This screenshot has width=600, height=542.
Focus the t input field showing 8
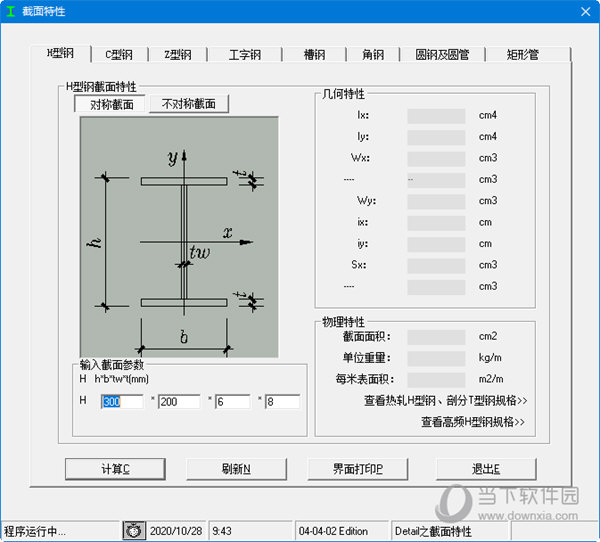282,402
